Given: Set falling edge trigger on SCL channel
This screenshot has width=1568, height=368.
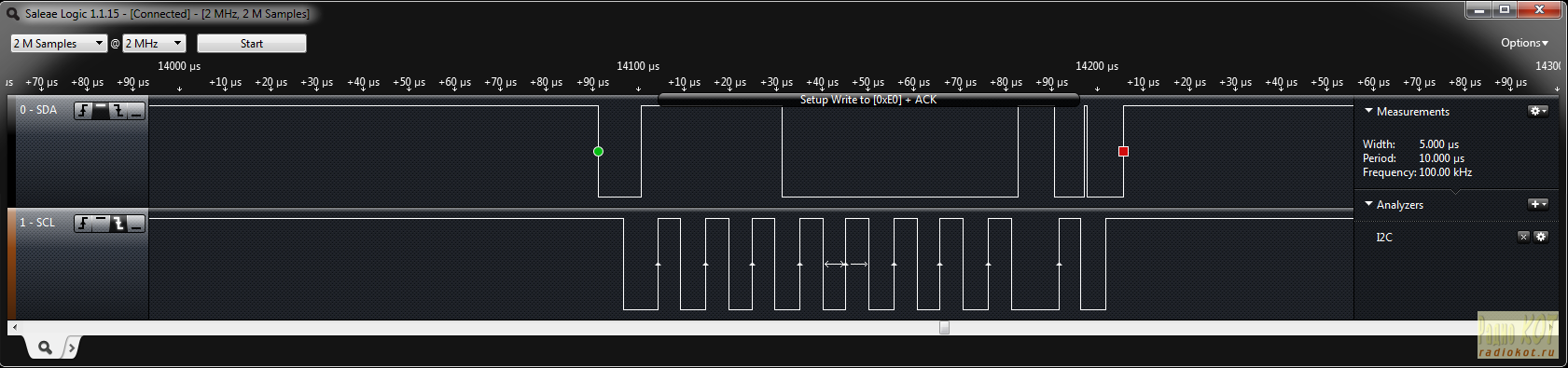Looking at the screenshot, I should pyautogui.click(x=118, y=224).
